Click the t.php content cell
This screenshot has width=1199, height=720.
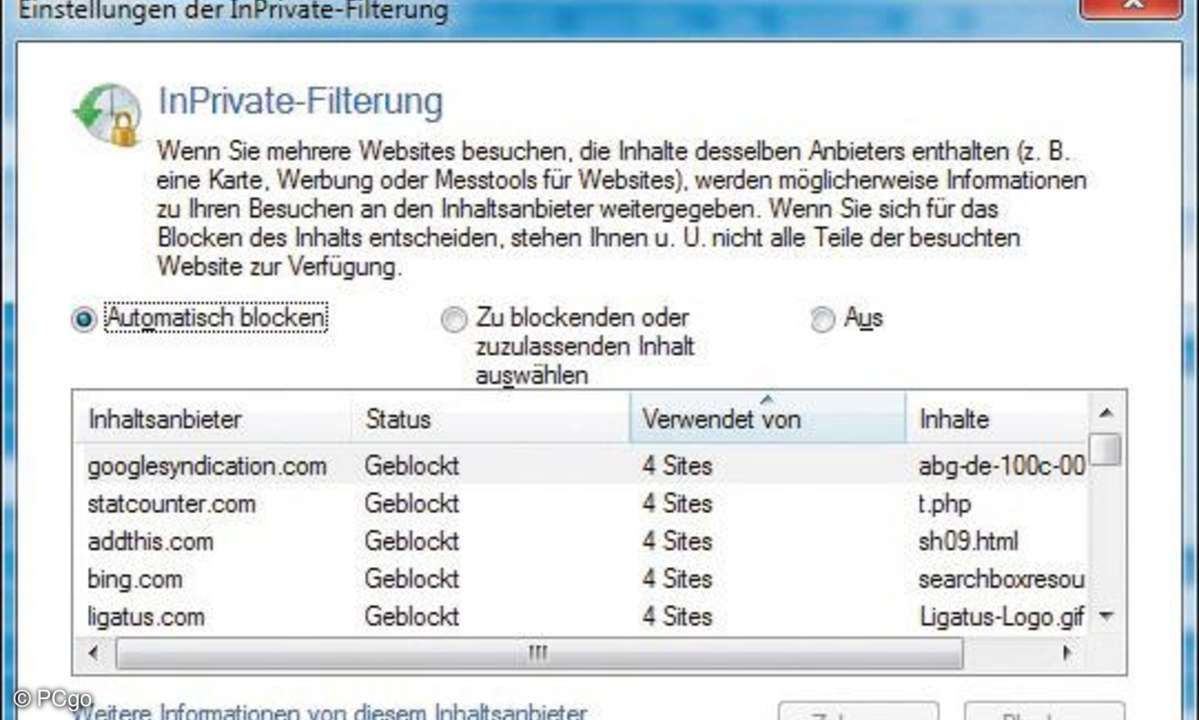coord(944,504)
